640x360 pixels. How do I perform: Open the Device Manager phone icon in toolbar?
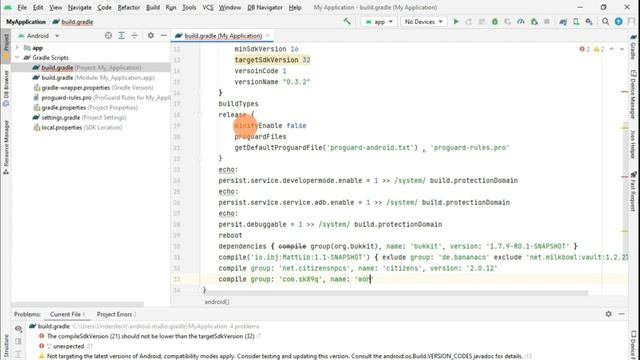(576, 22)
